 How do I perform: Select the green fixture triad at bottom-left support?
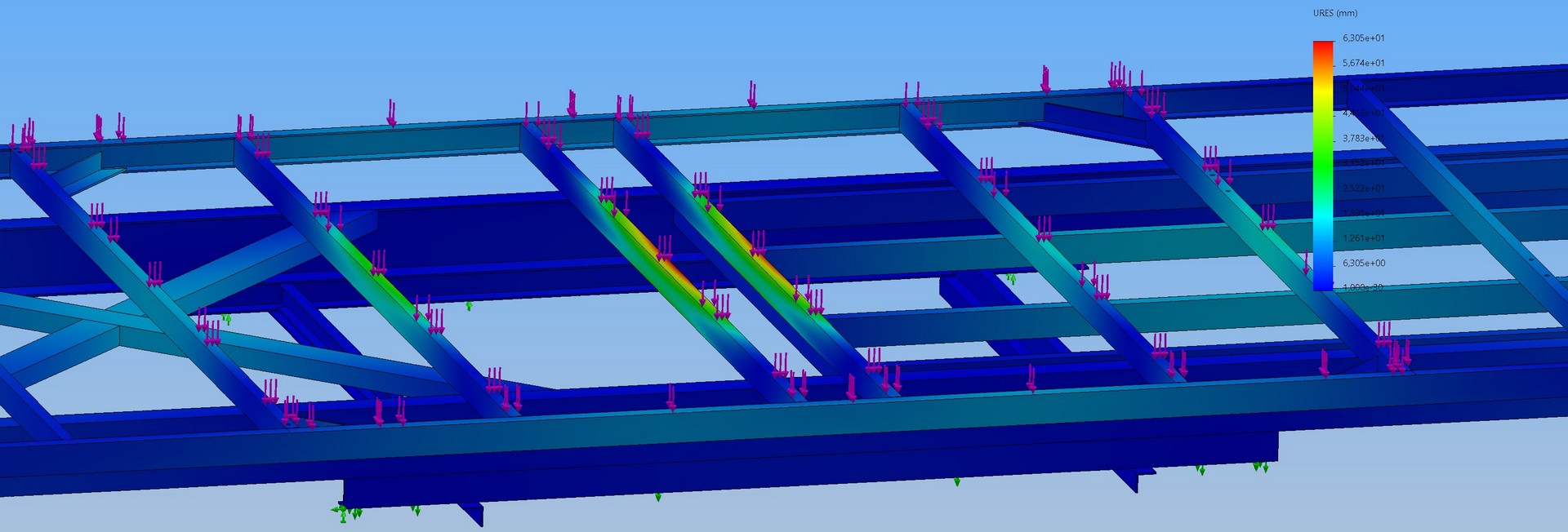coord(343,512)
